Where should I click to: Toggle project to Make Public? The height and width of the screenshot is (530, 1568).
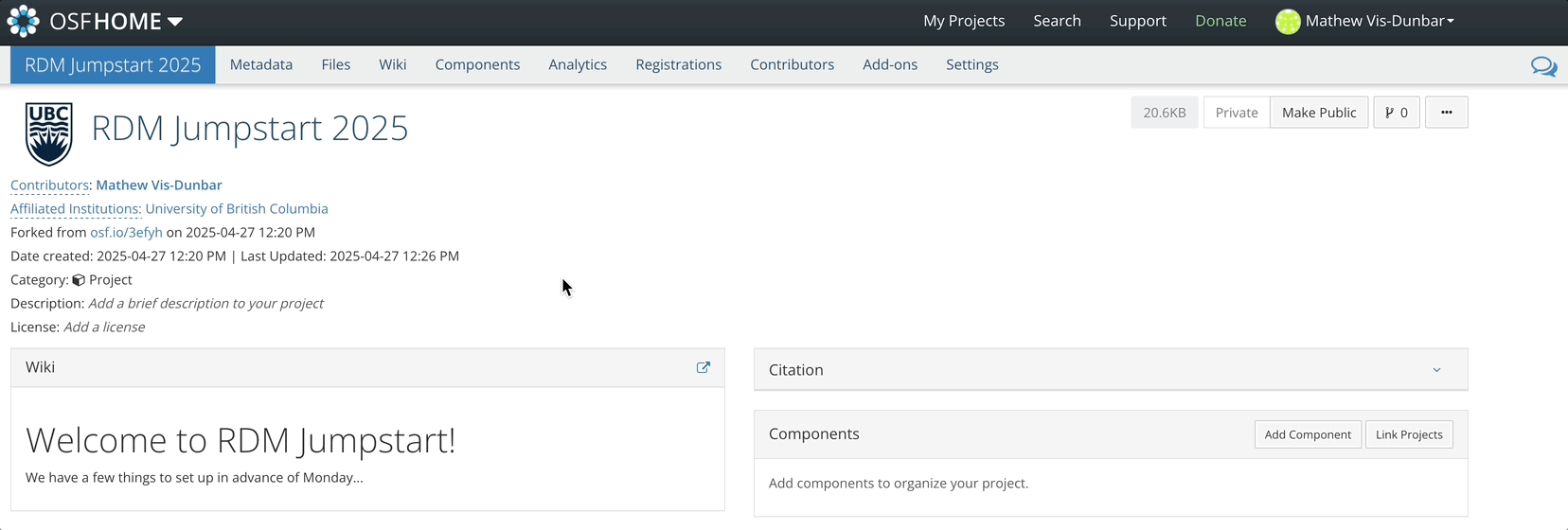1318,113
